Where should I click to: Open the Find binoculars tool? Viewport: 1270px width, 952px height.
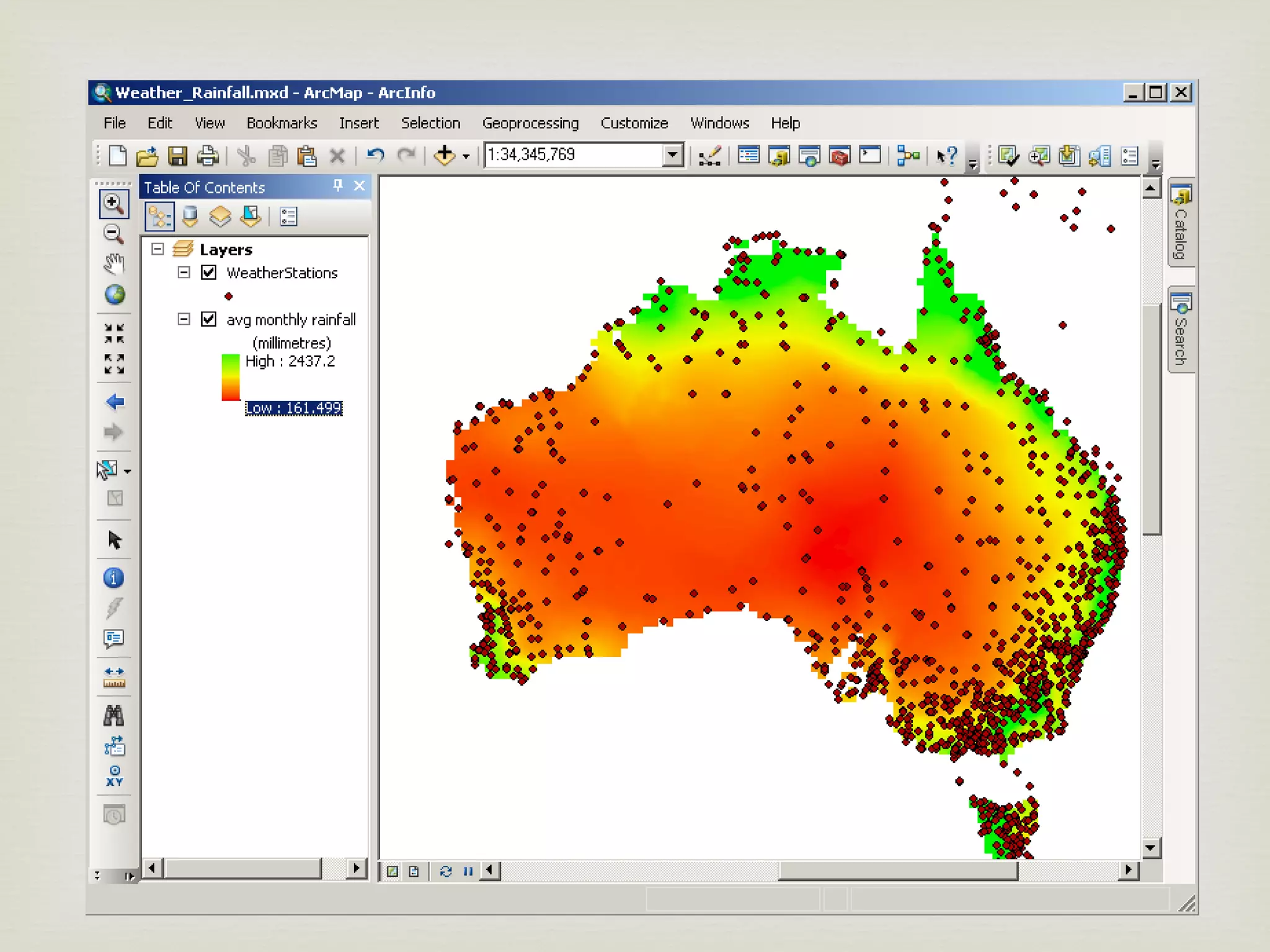point(113,716)
